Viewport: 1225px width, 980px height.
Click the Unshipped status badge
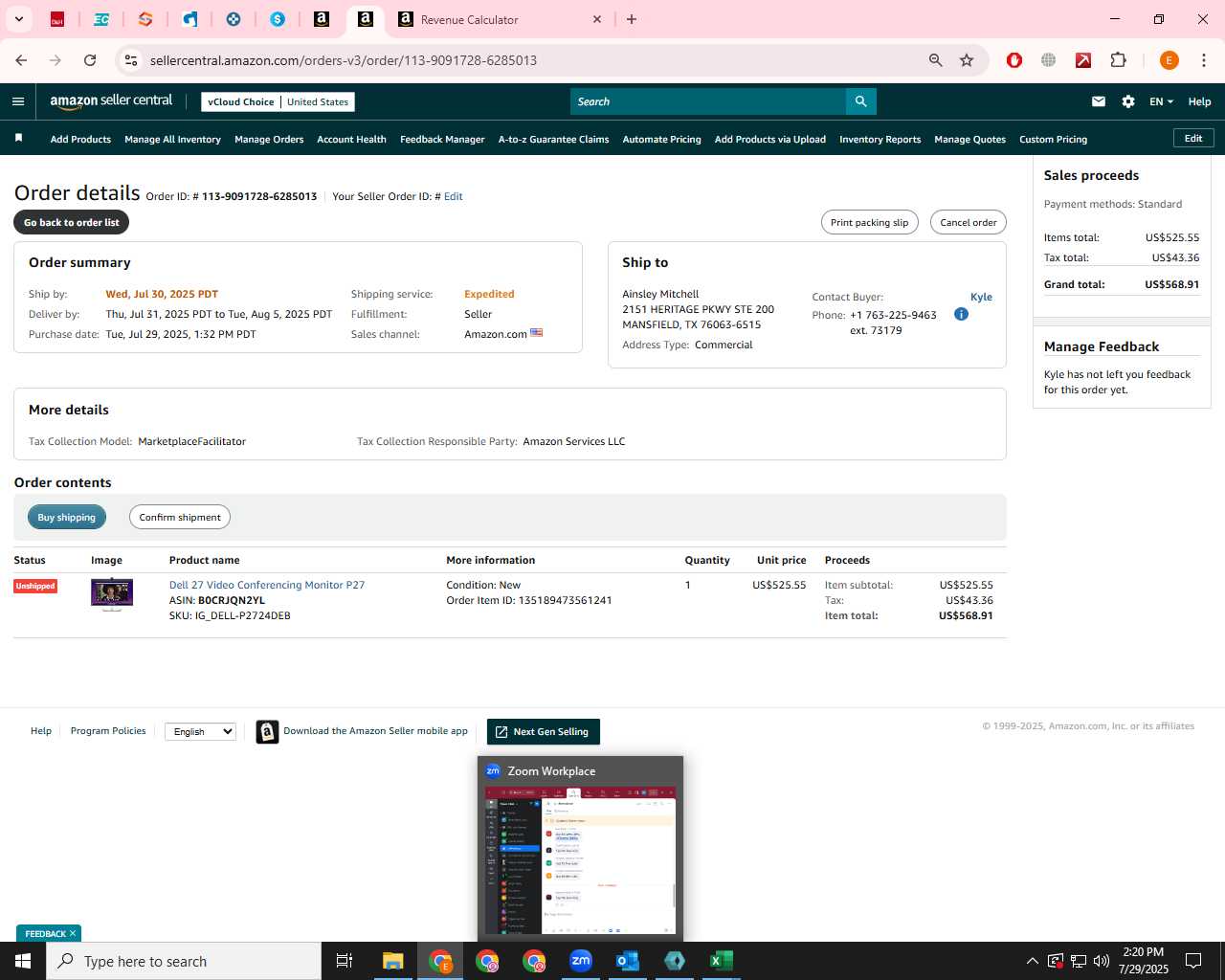[x=35, y=586]
